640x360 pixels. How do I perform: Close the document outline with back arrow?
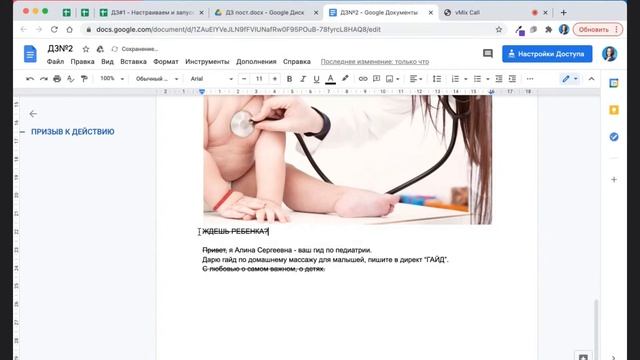33,113
